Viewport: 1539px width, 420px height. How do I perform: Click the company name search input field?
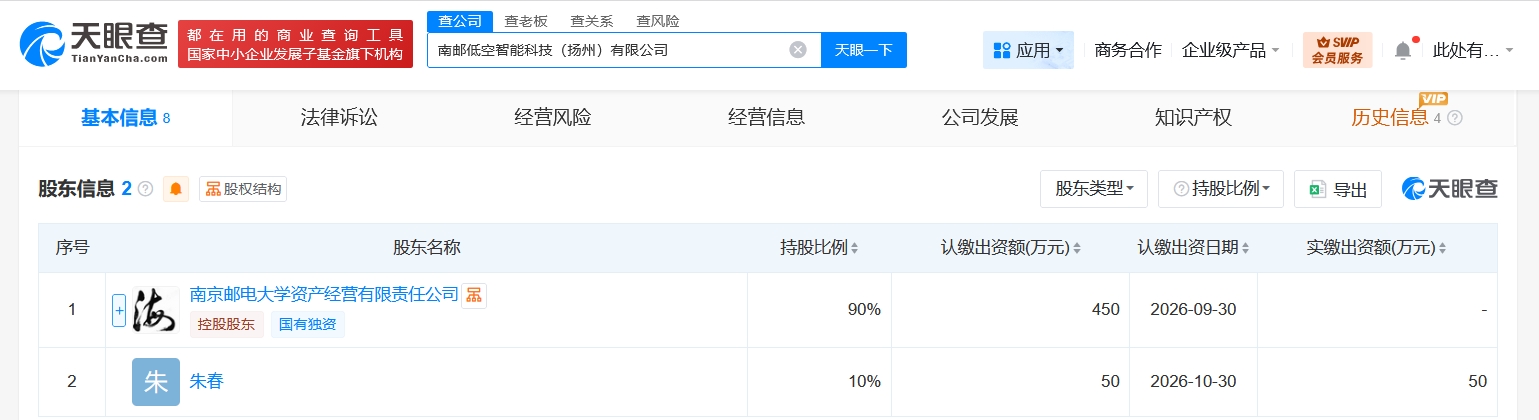(x=605, y=50)
